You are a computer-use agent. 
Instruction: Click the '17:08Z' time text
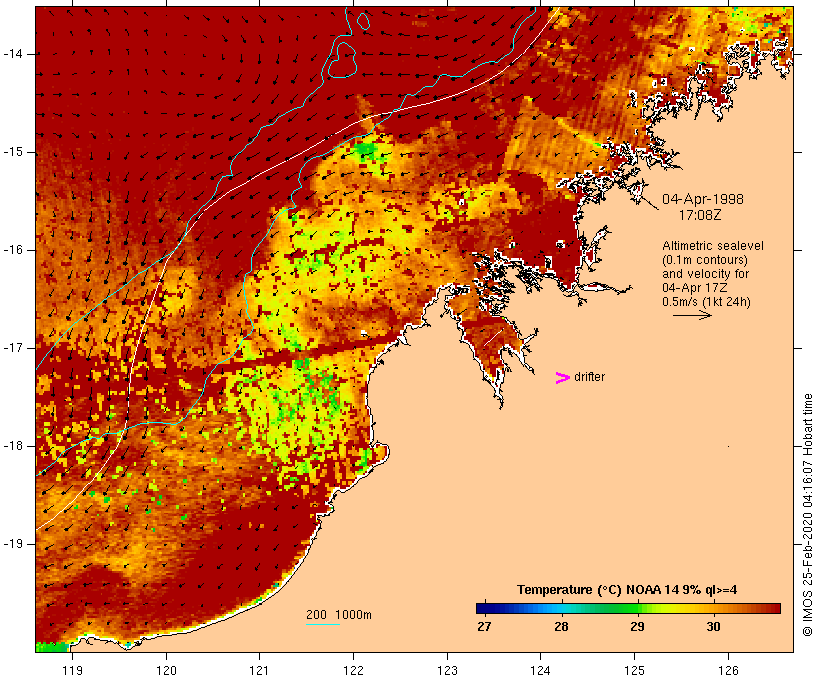click(x=700, y=215)
